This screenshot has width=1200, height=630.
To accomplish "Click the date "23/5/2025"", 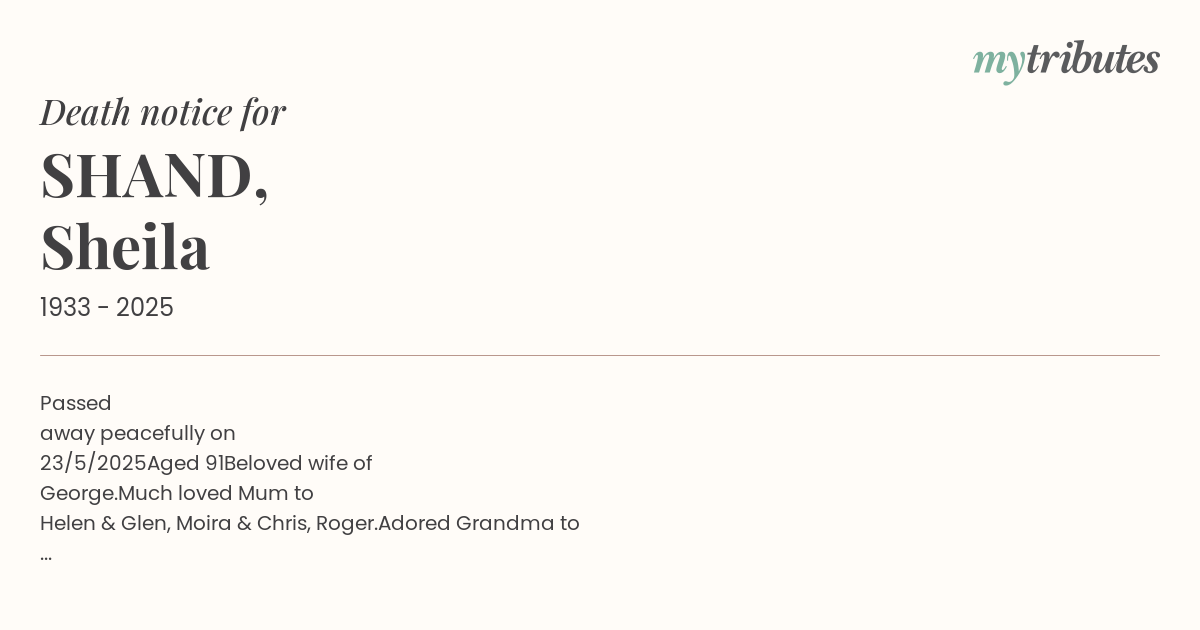I will (93, 463).
